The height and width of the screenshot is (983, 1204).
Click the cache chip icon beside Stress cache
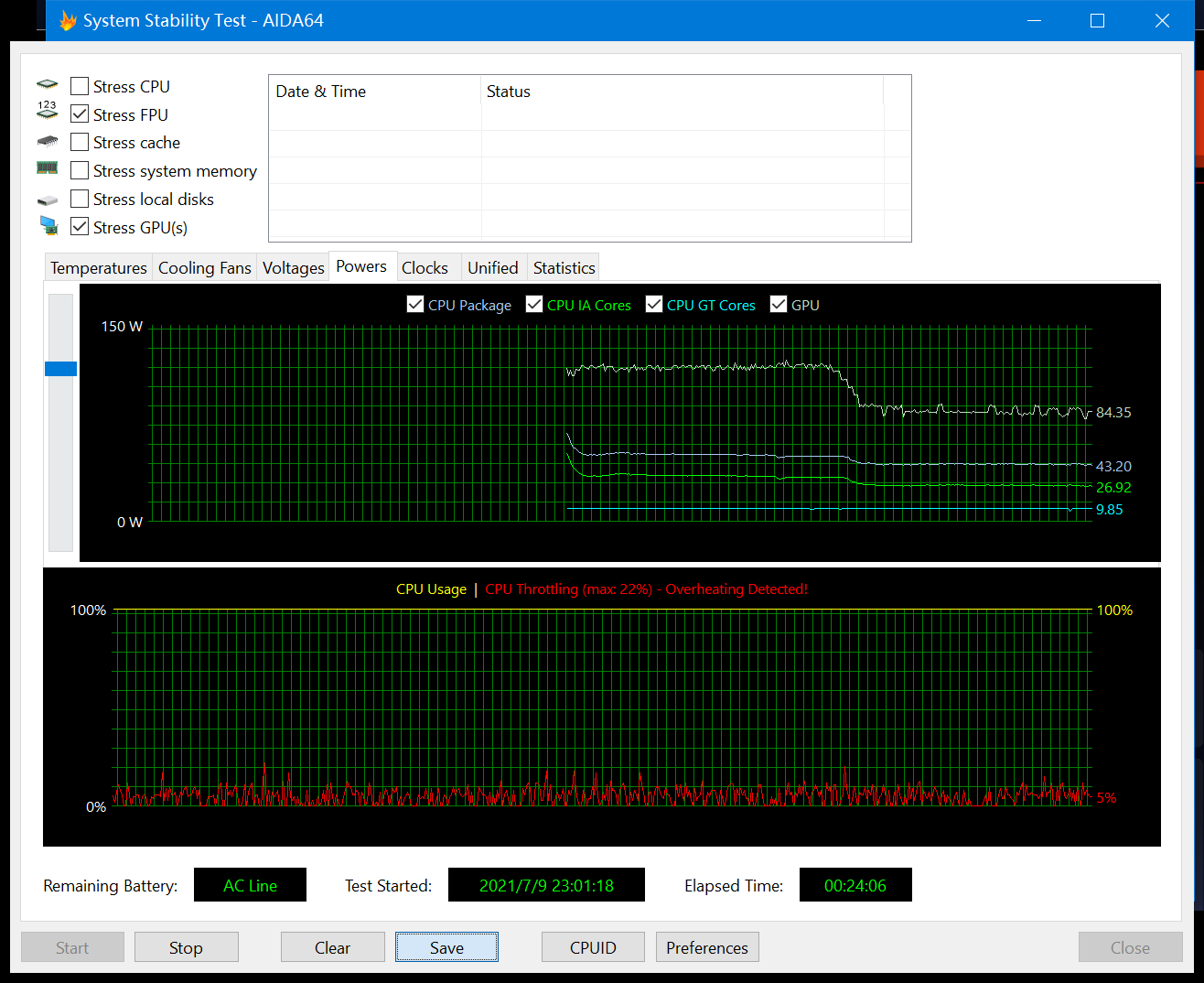tap(48, 142)
